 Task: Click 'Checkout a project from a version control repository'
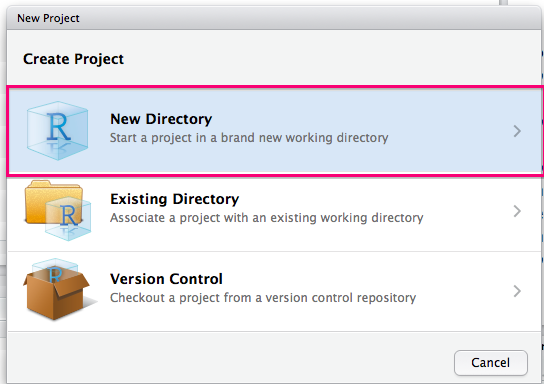tap(263, 298)
